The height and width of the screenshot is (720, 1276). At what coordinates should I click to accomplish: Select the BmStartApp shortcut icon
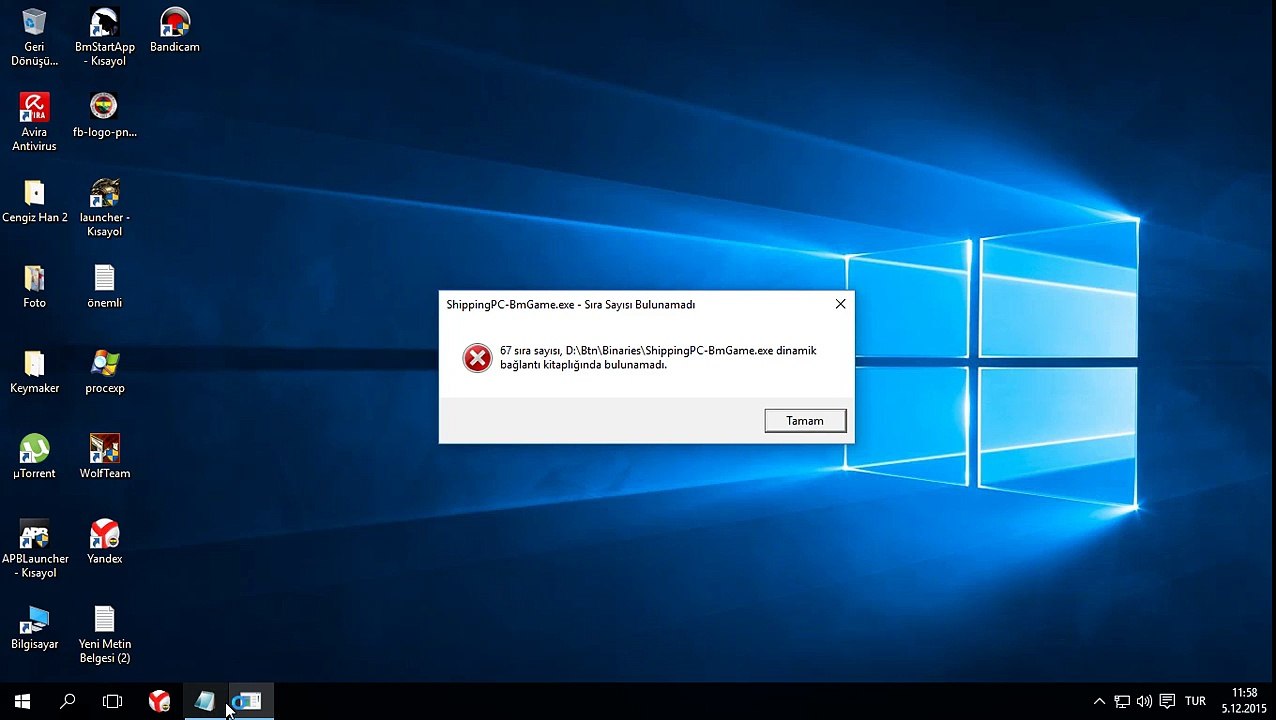(x=104, y=38)
